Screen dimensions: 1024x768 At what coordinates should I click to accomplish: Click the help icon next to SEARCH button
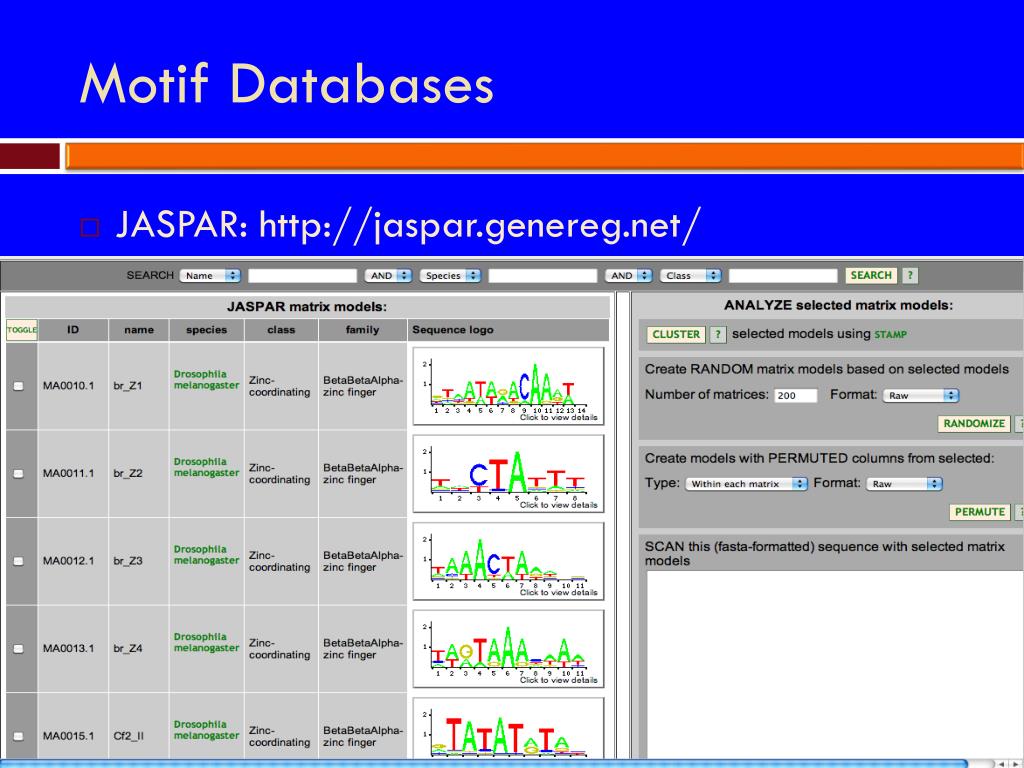(910, 276)
